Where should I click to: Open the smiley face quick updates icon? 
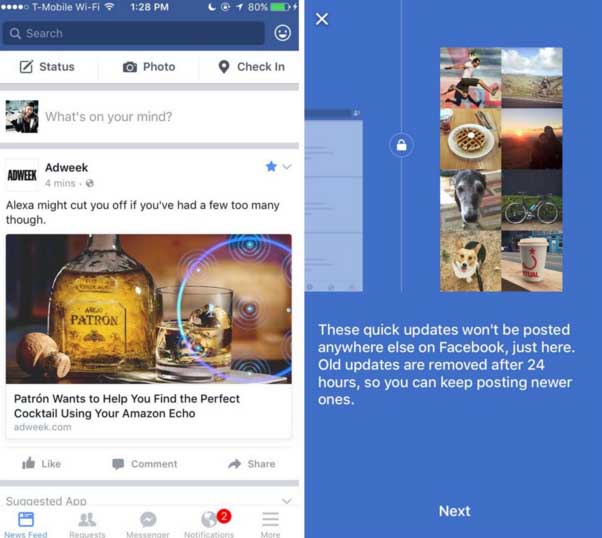click(x=283, y=33)
